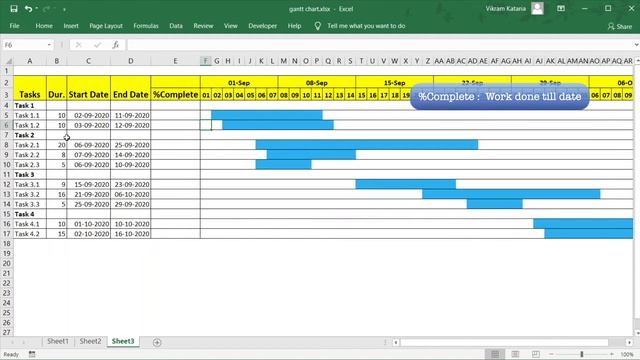Switch to Normal view
The image size is (640, 360).
click(x=495, y=354)
